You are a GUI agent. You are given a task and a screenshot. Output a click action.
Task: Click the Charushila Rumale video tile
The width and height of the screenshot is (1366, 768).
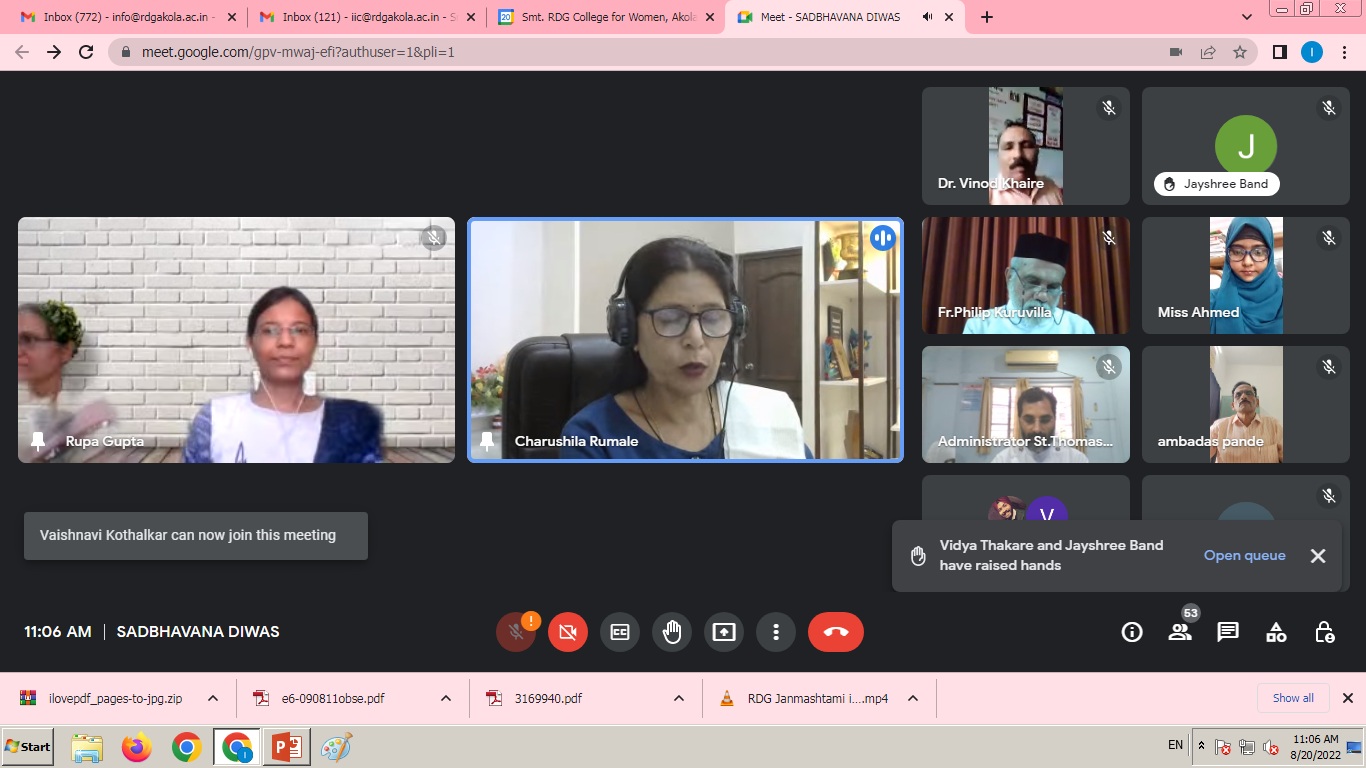[x=685, y=340]
